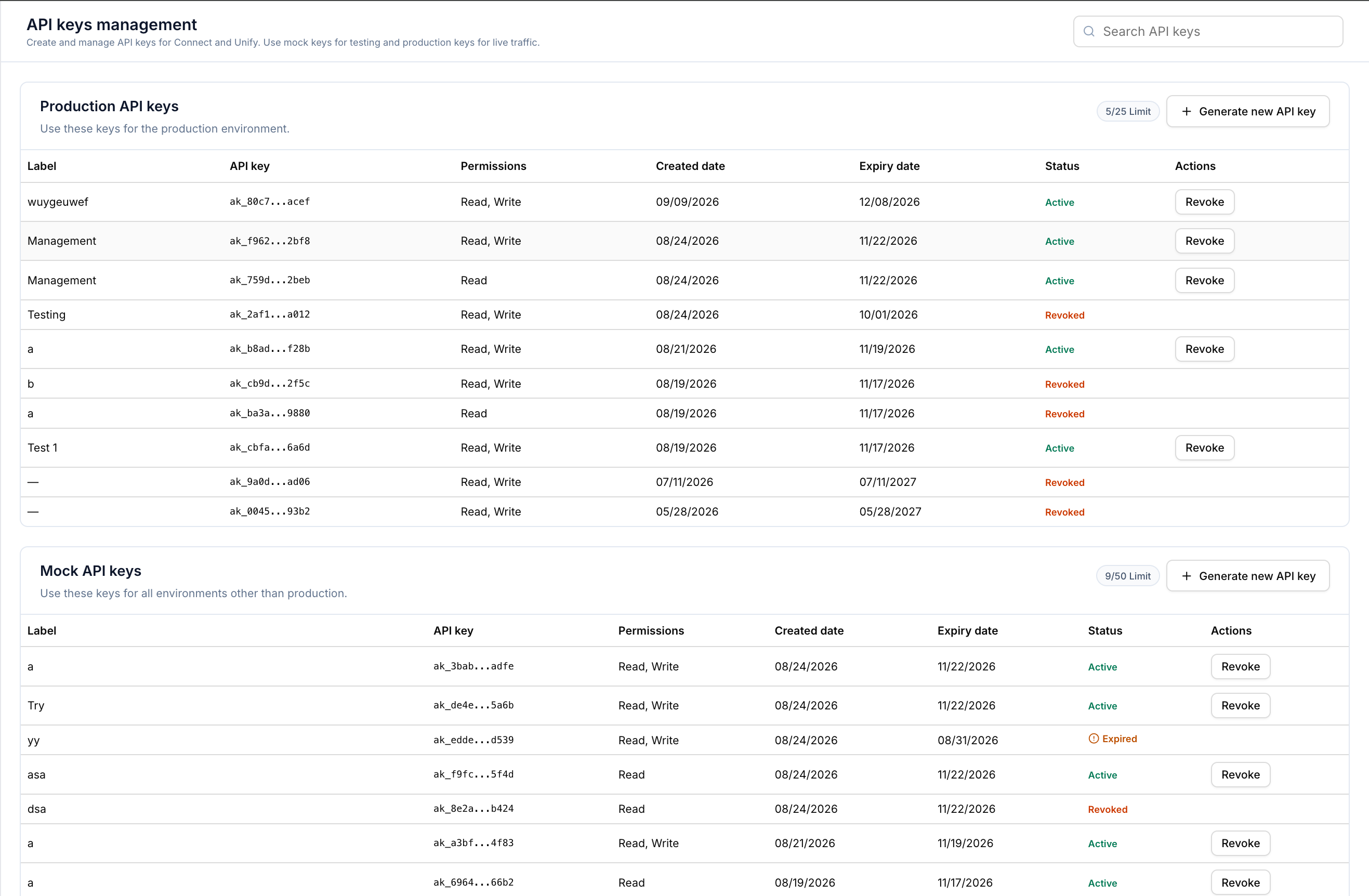Revoke key ak_f962...2bf8
Image resolution: width=1369 pixels, height=896 pixels.
click(1204, 241)
